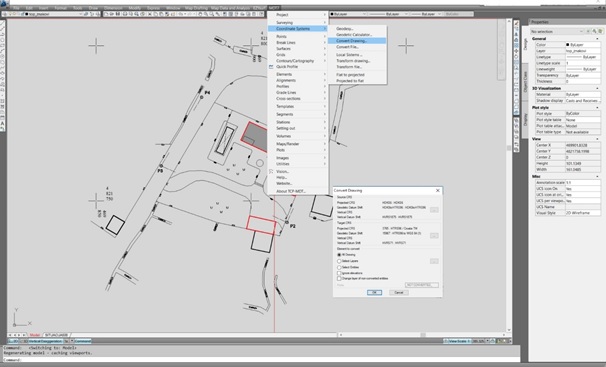606x367 pixels.
Task: Switch to the Object Class side tab
Action: [525, 82]
